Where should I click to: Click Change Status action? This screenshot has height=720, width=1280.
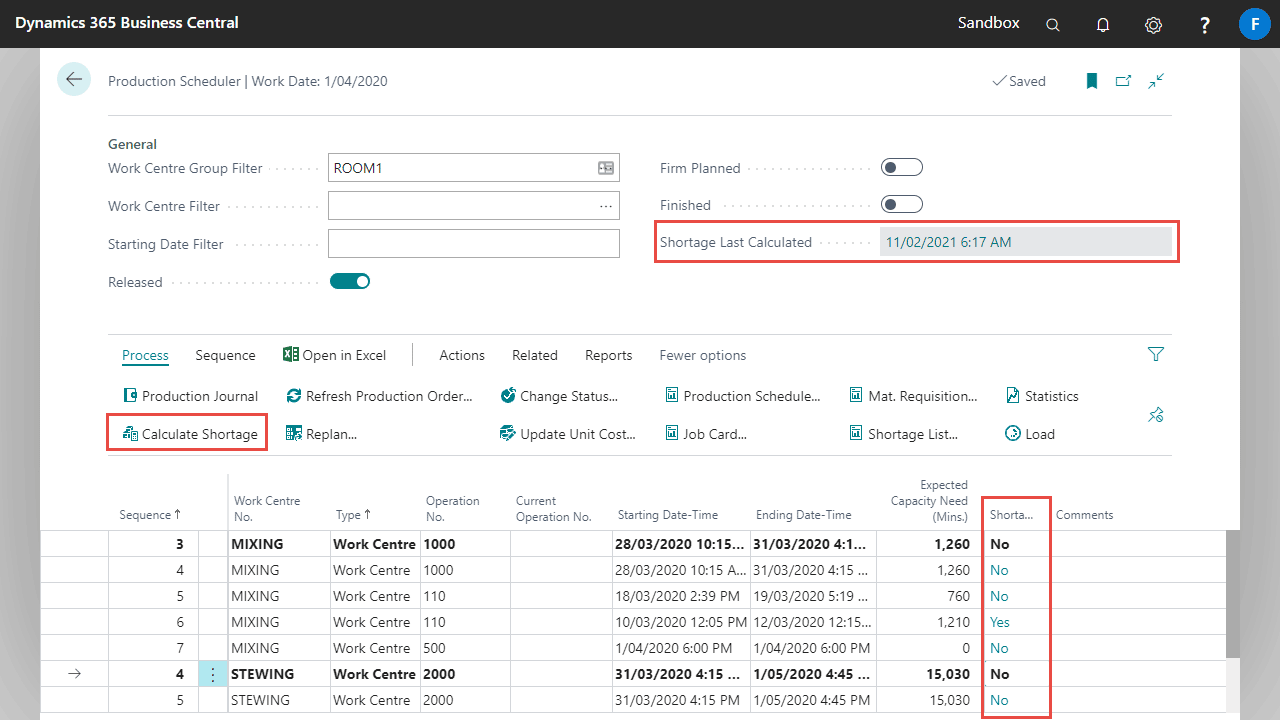(x=559, y=396)
